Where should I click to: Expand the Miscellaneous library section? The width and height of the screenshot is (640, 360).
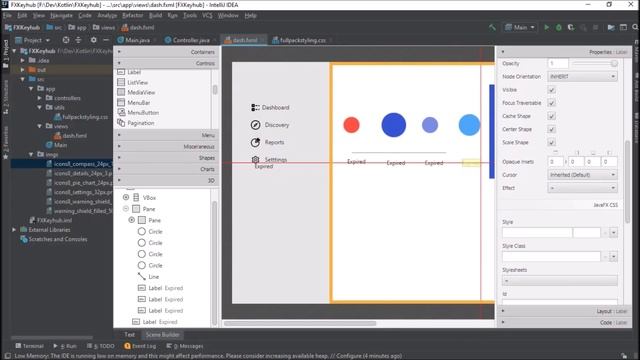coord(166,146)
